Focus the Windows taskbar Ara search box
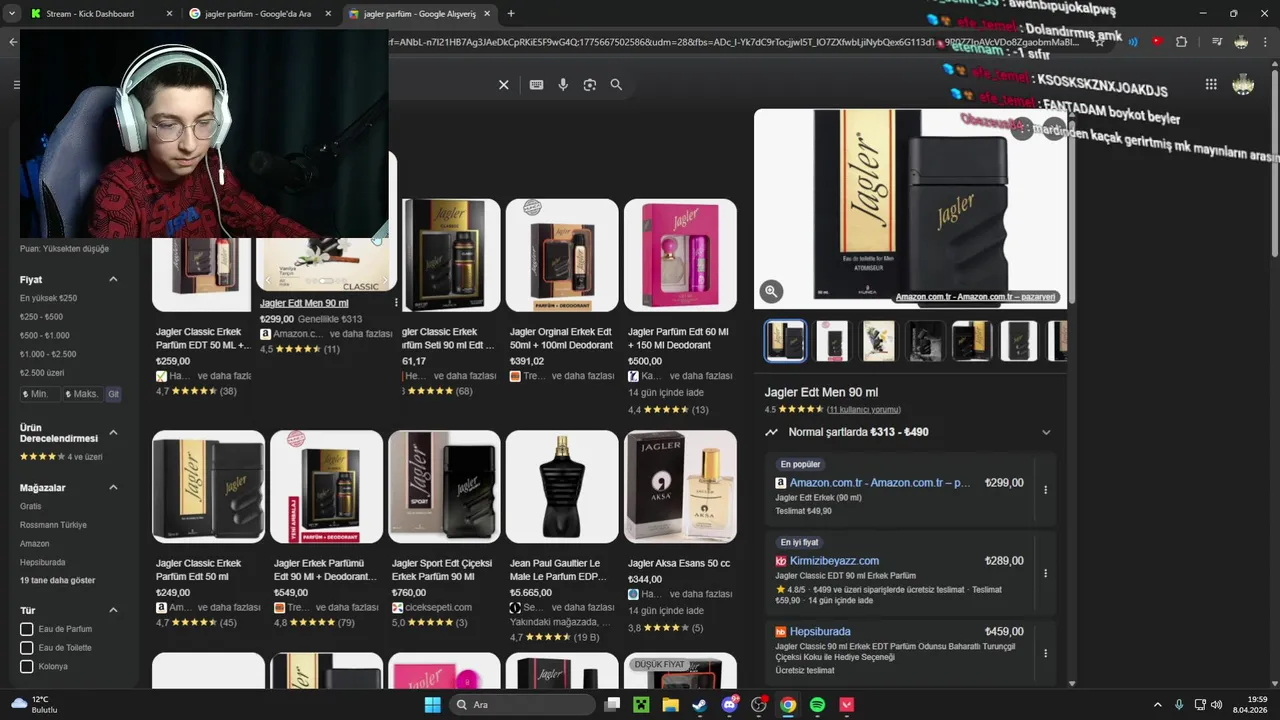 point(520,705)
